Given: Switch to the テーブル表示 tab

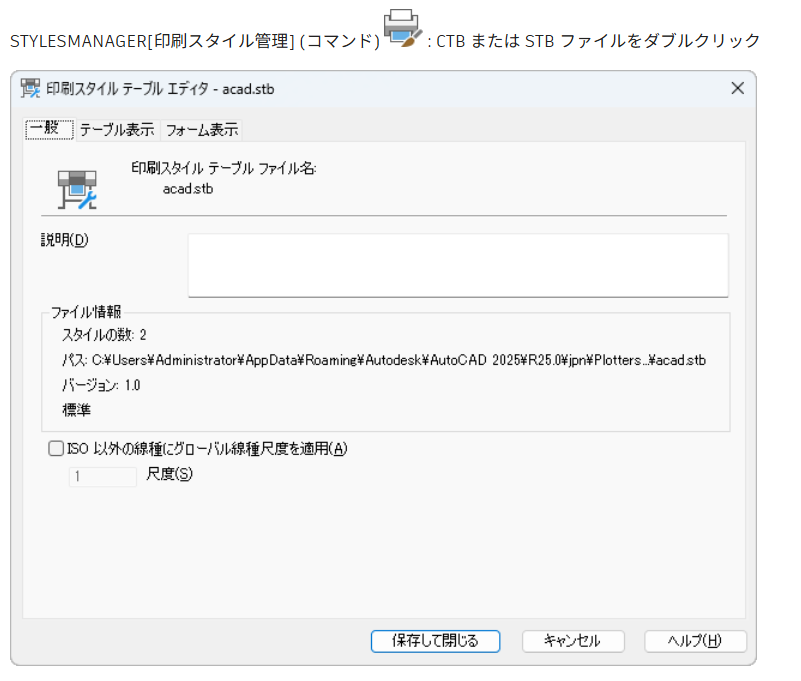Looking at the screenshot, I should [x=117, y=130].
